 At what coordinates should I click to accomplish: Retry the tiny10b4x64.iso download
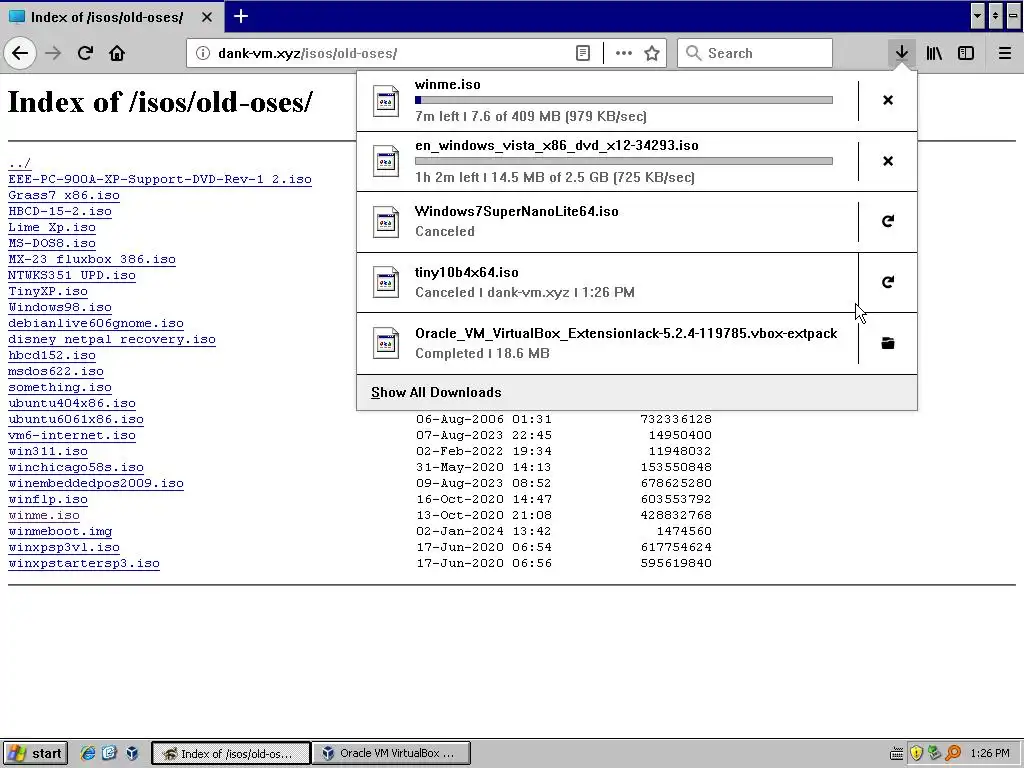888,282
